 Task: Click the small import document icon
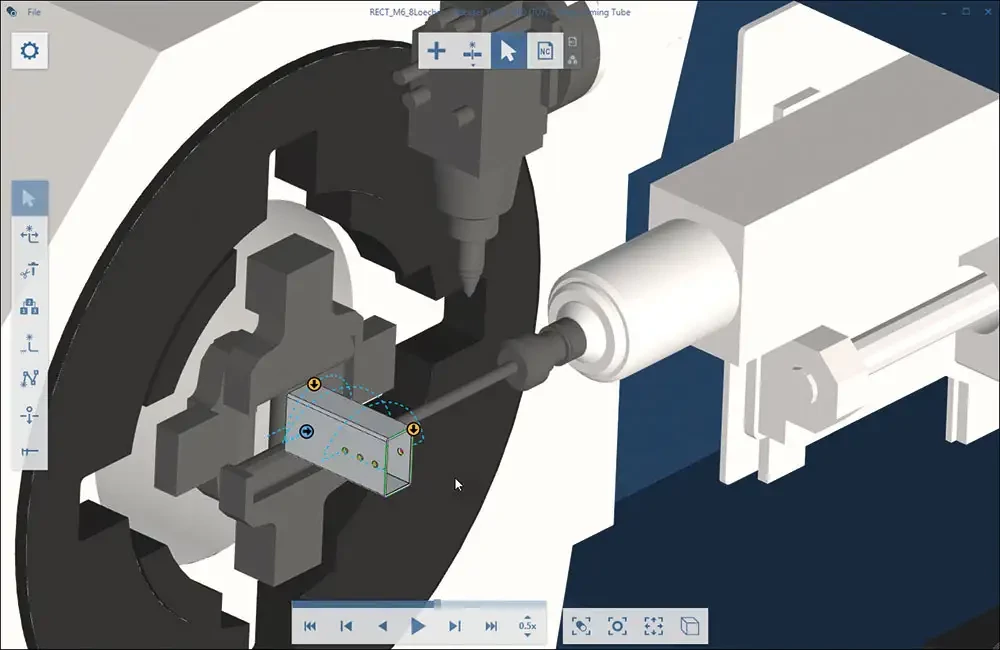tap(573, 41)
